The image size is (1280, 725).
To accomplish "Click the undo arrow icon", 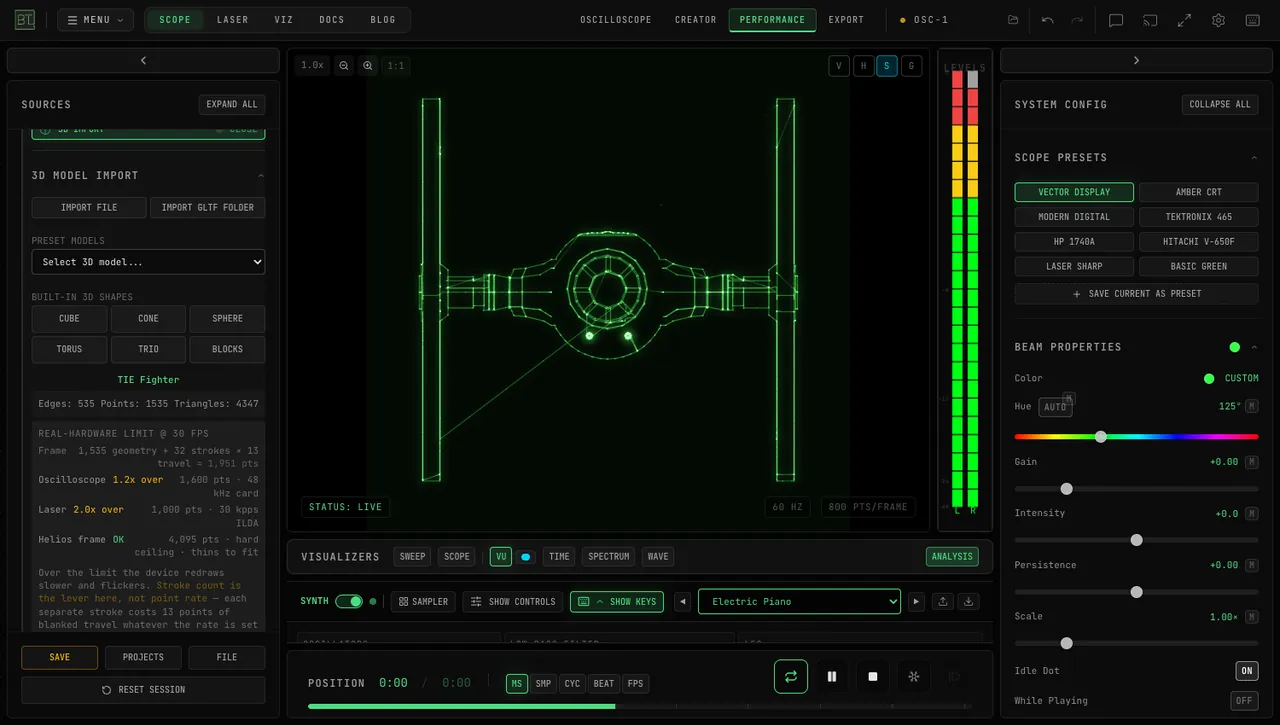I will (x=1048, y=20).
